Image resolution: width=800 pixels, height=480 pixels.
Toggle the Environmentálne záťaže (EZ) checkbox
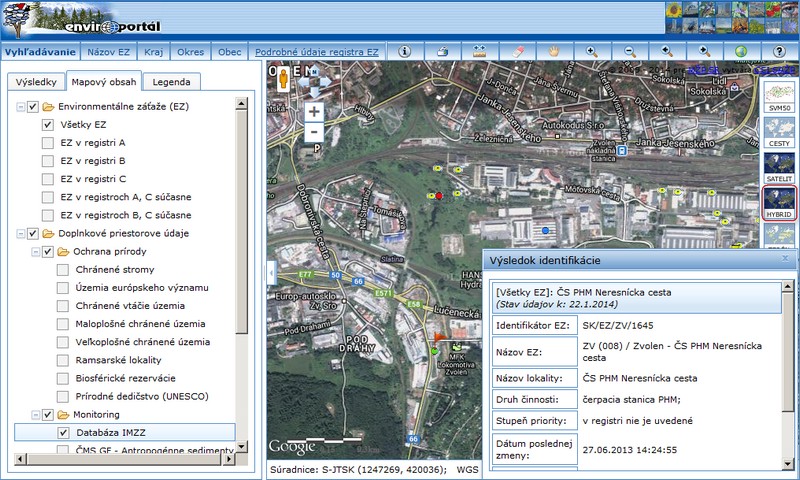(33, 107)
